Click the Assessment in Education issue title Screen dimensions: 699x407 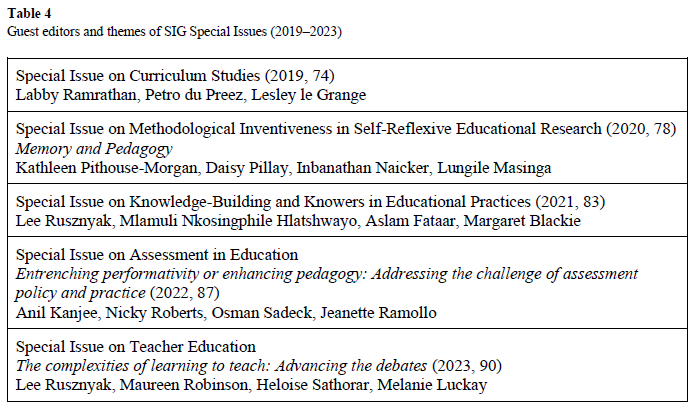pyautogui.click(x=156, y=256)
